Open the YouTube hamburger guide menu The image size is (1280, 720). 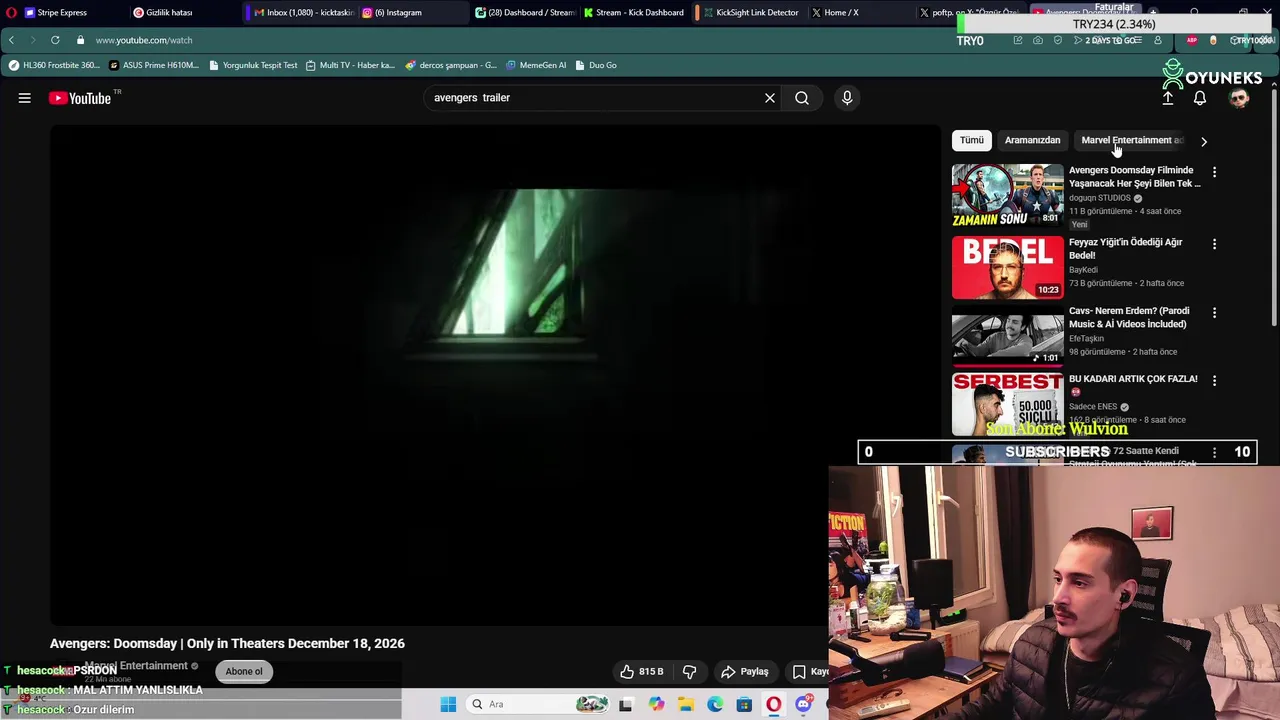click(x=24, y=98)
